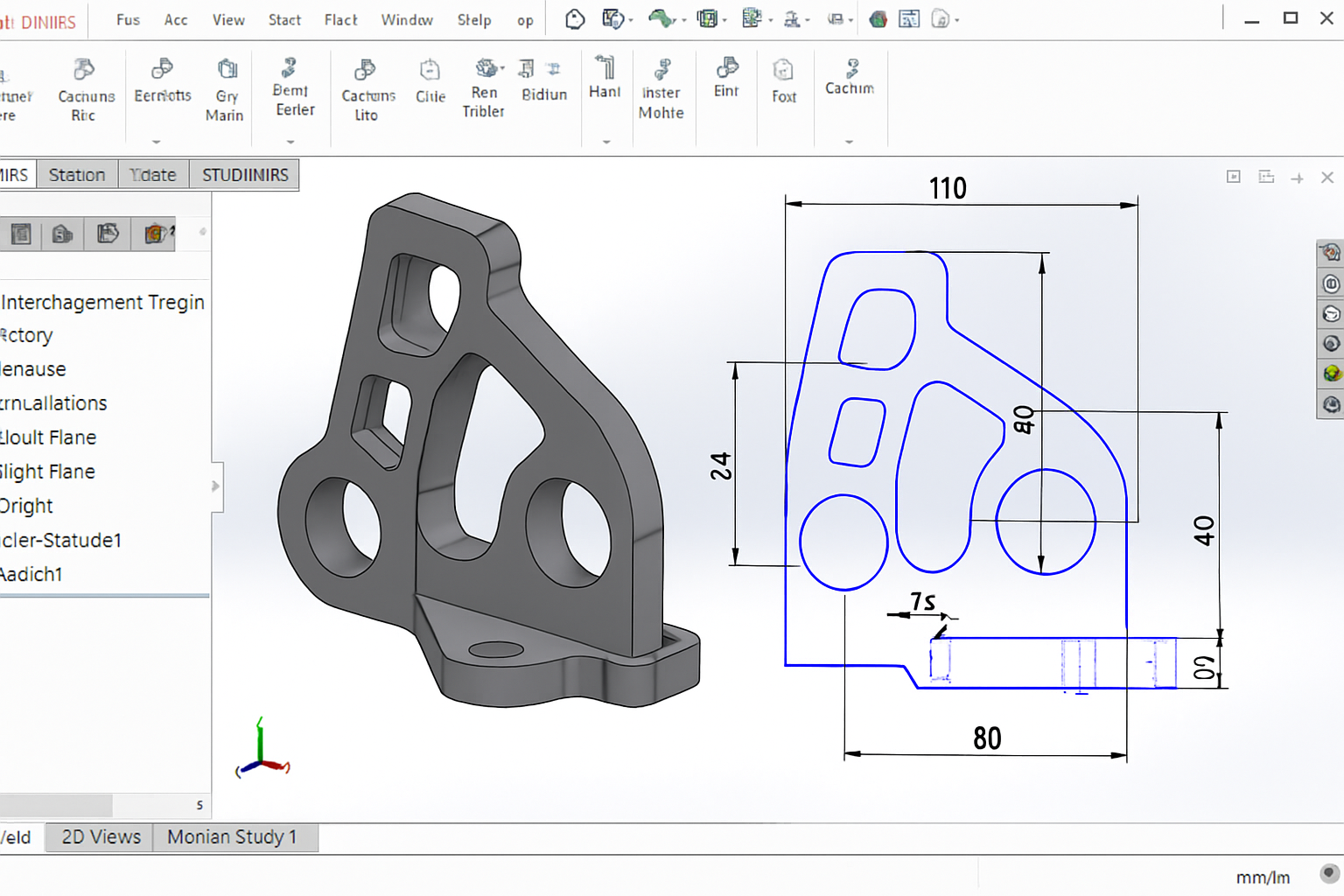Open the Monian Study 1 tab
This screenshot has height=896, width=1344.
pyautogui.click(x=232, y=837)
